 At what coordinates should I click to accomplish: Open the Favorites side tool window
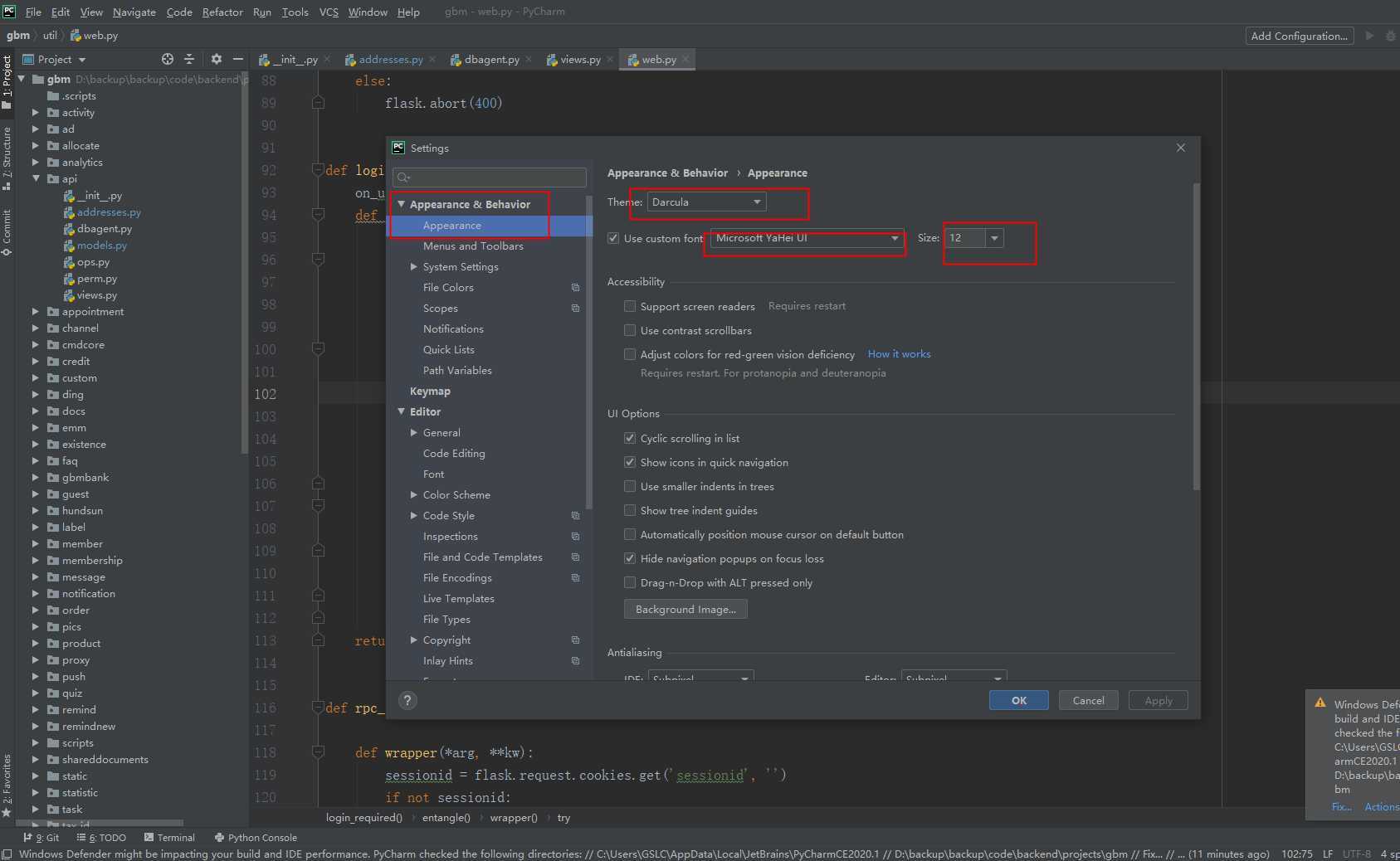7,785
